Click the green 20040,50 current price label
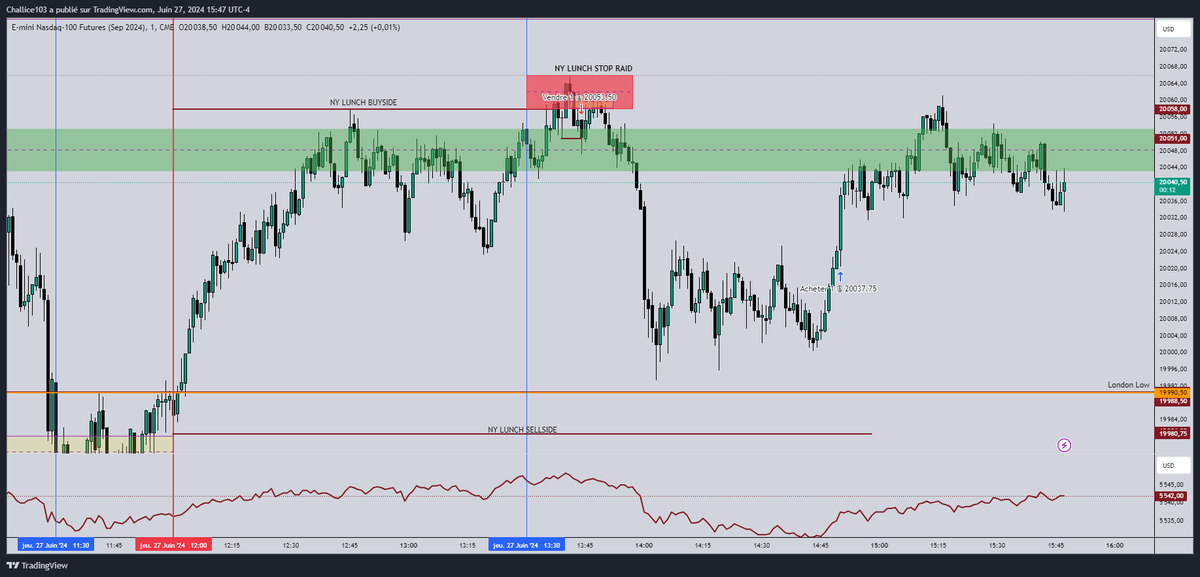The height and width of the screenshot is (577, 1200). click(1173, 185)
